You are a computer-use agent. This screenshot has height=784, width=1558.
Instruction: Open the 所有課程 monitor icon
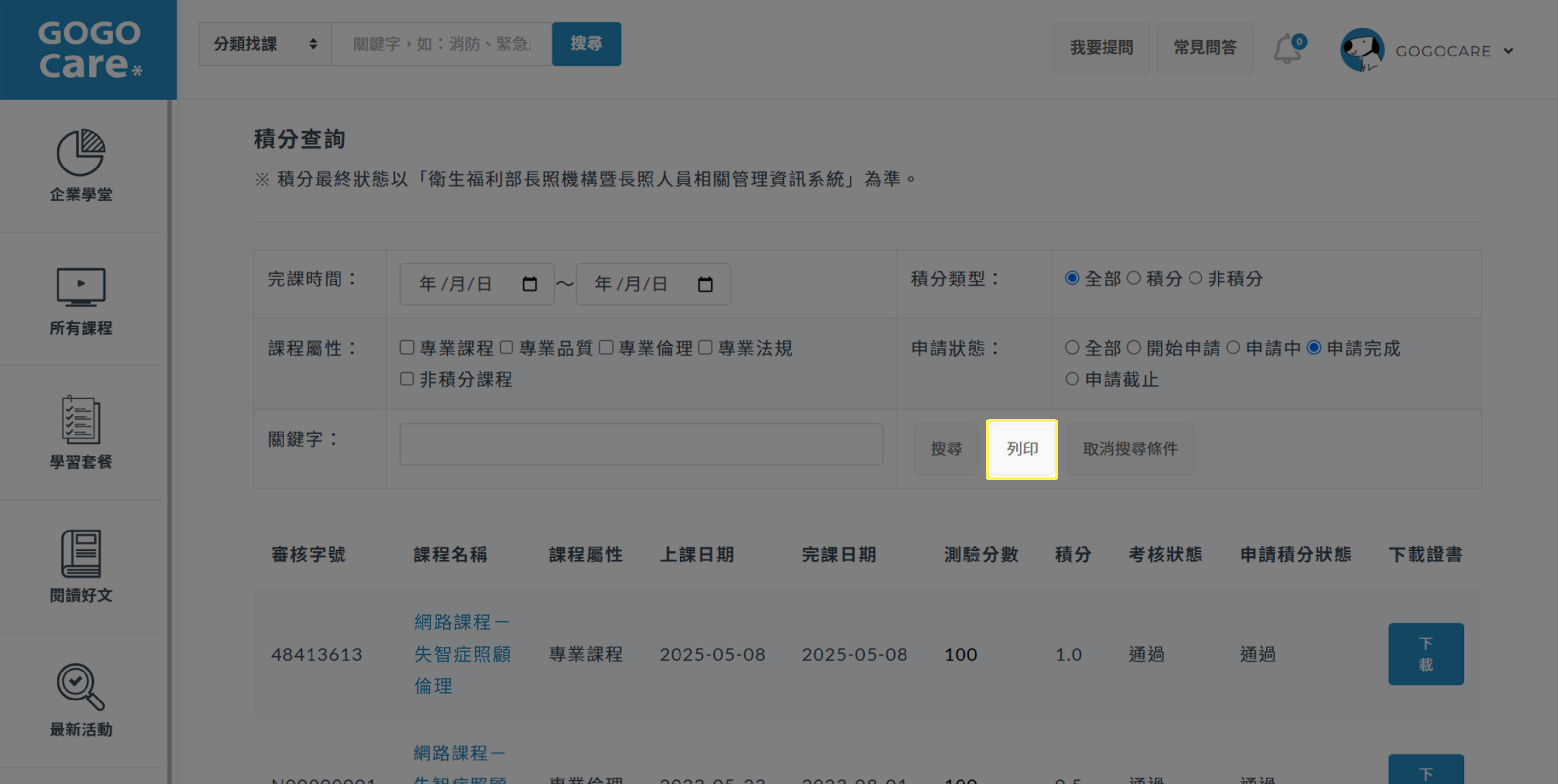pos(81,286)
